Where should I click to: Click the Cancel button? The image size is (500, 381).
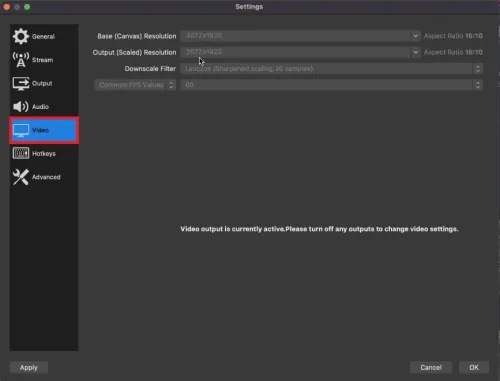(431, 367)
